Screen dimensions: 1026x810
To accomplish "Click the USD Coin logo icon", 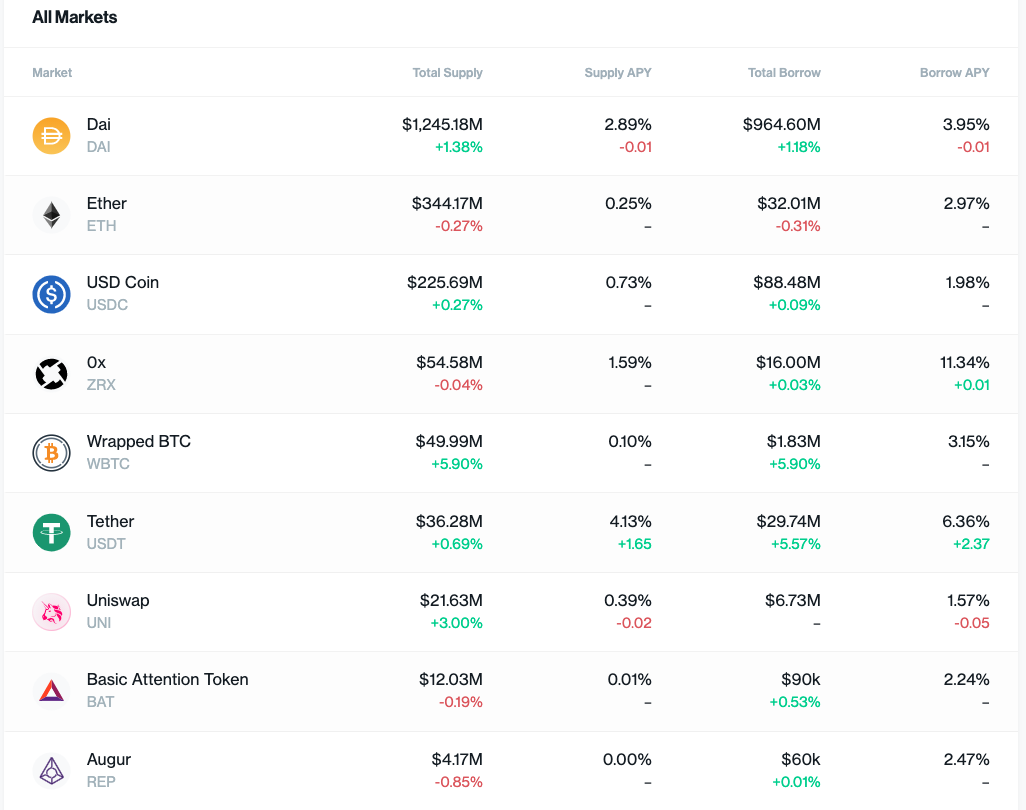I will click(52, 294).
